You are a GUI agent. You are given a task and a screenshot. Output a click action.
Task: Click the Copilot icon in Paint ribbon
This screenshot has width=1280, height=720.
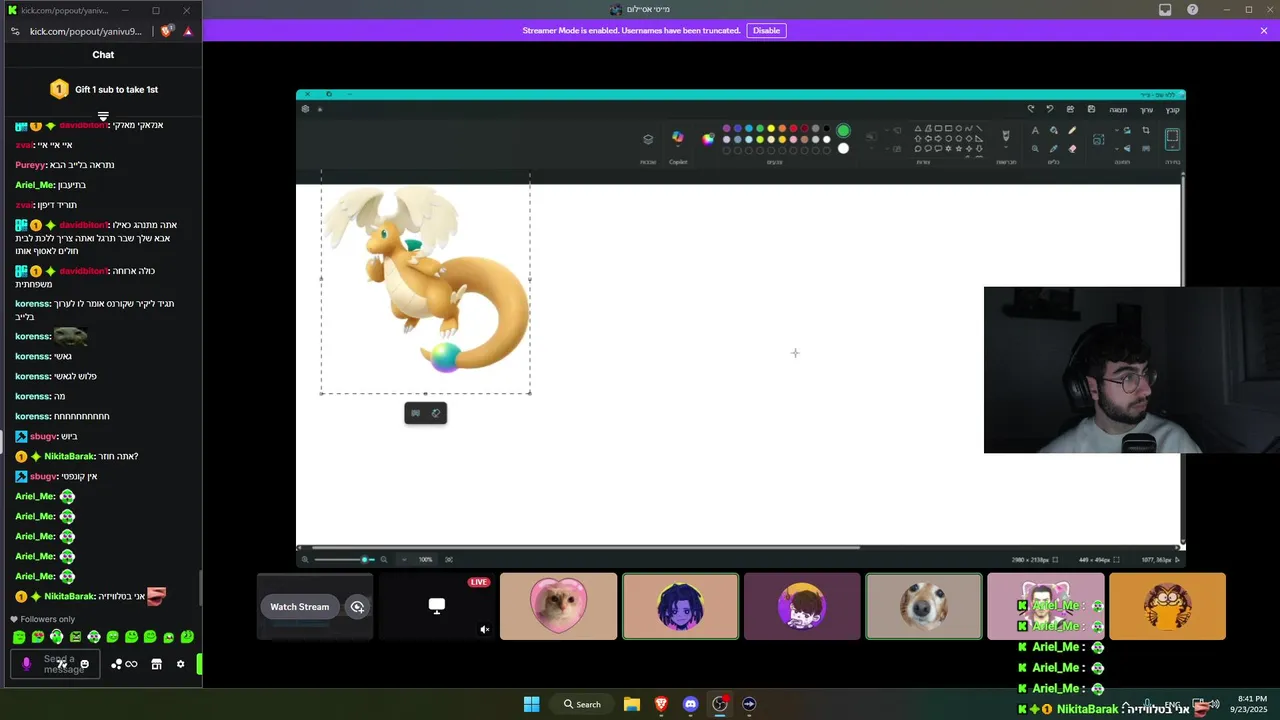pos(678,136)
